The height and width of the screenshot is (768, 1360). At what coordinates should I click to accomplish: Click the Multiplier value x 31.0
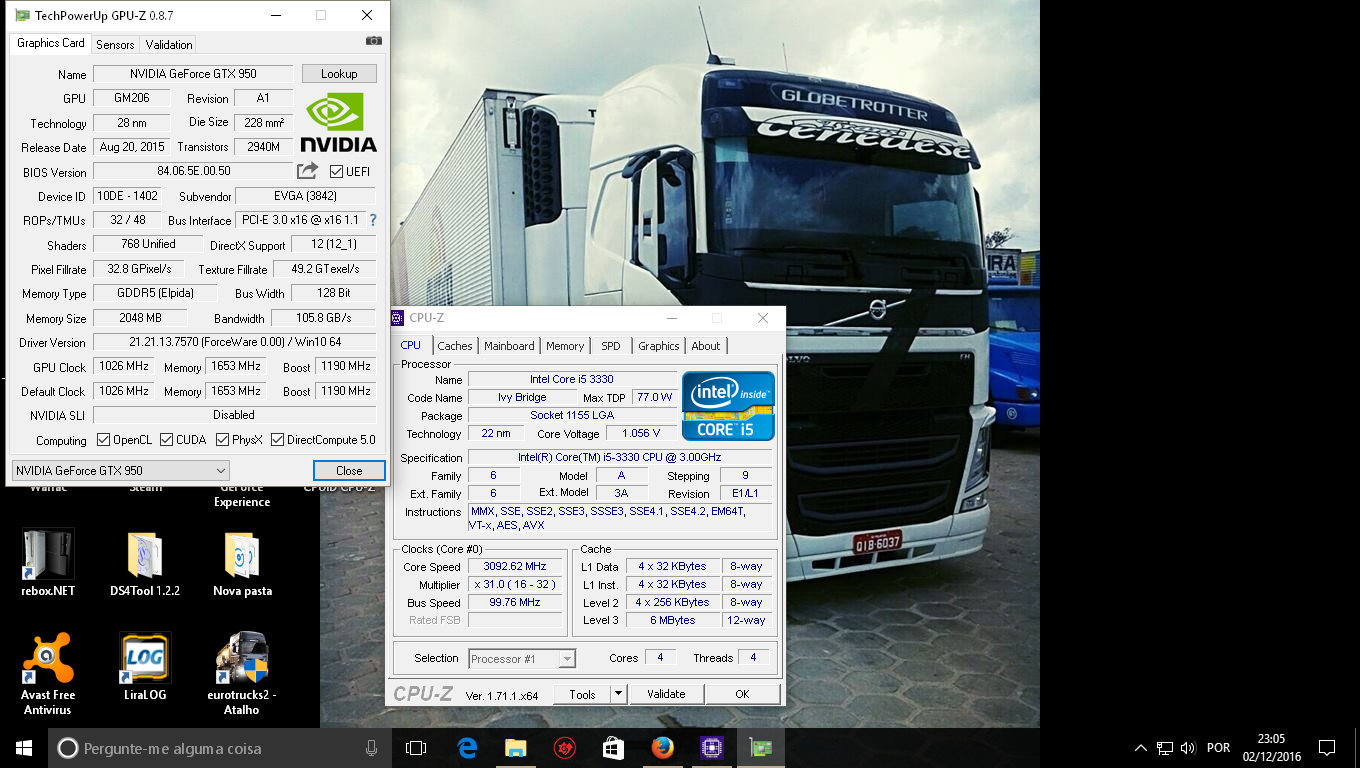coord(515,584)
